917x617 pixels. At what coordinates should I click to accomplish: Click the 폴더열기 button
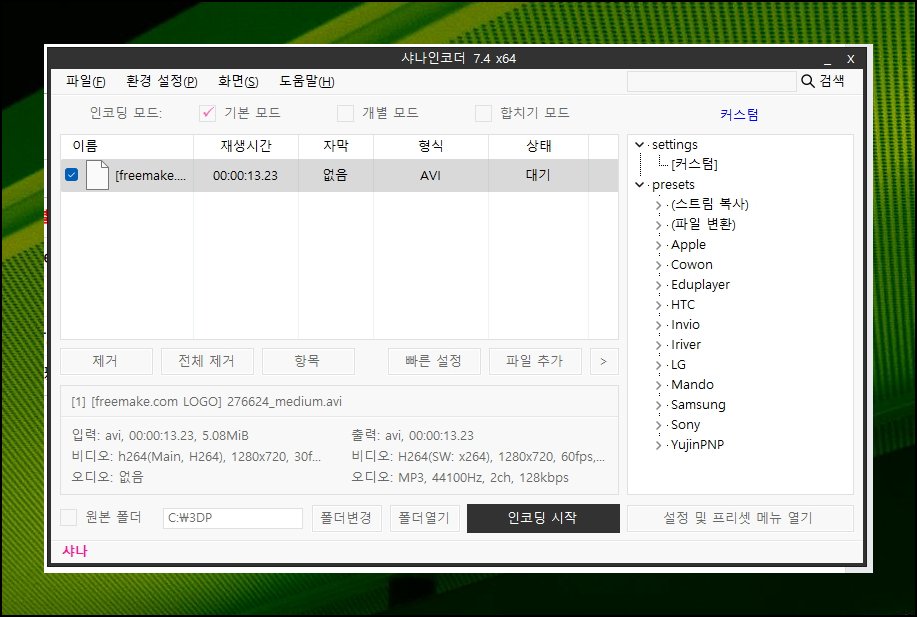pyautogui.click(x=425, y=518)
